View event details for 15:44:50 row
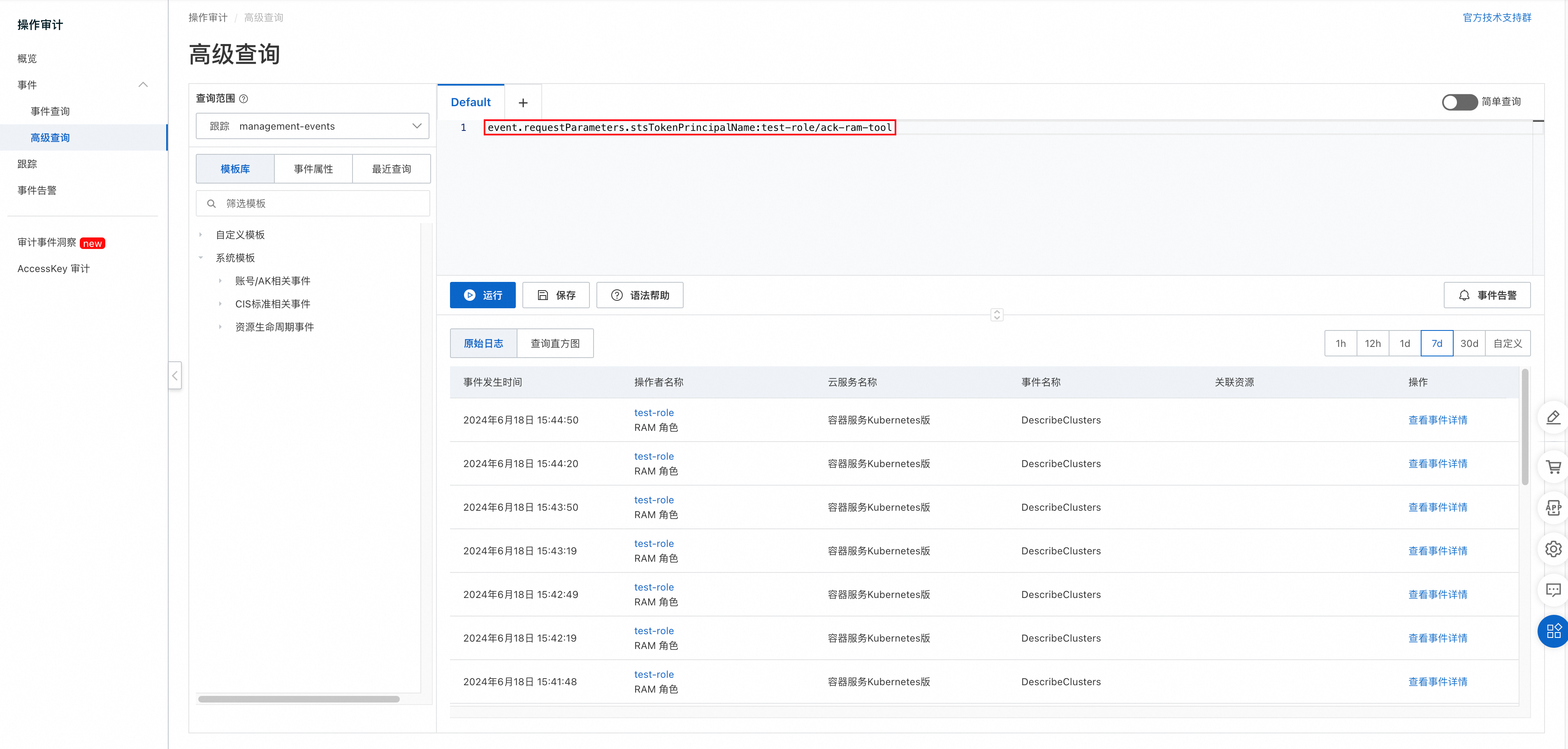1568x749 pixels. coord(1438,420)
